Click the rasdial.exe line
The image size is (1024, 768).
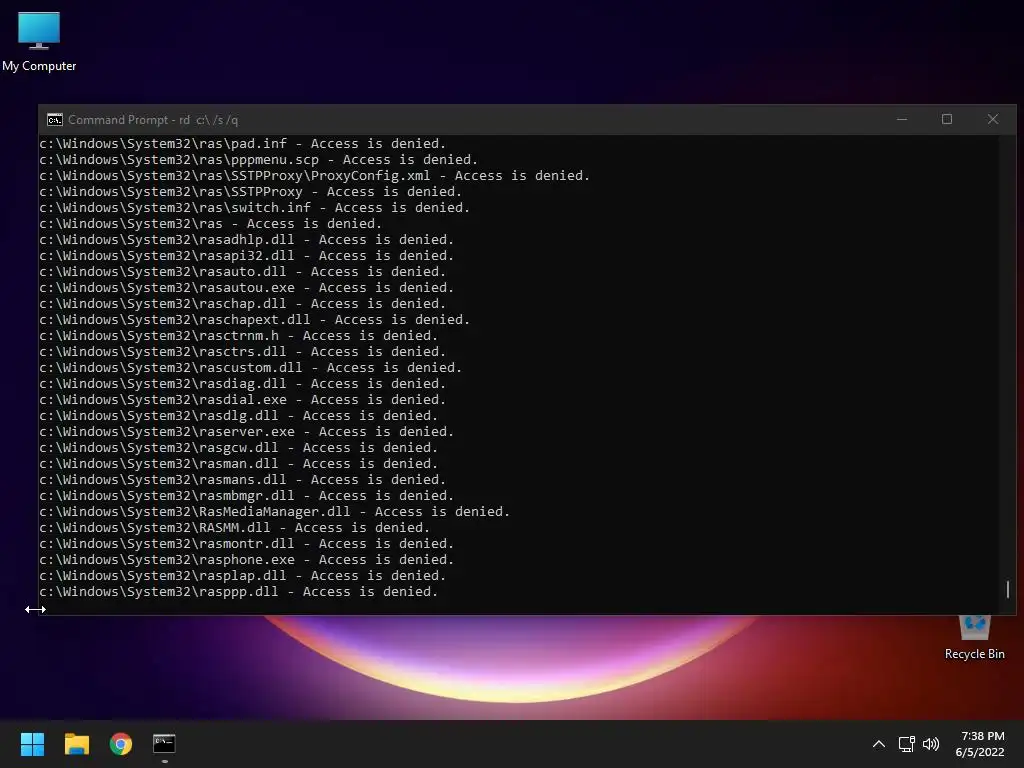click(x=242, y=400)
